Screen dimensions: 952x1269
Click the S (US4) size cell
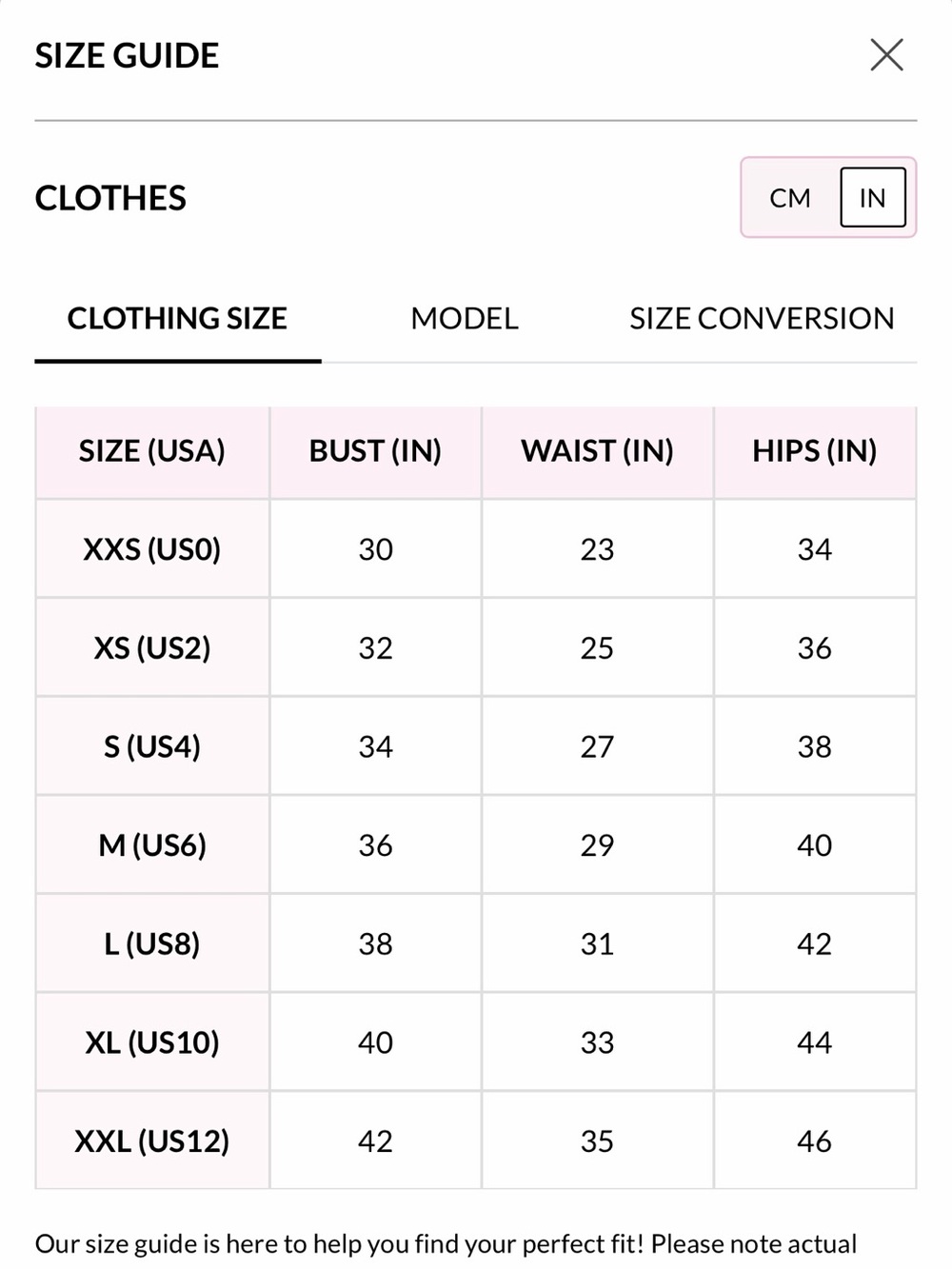152,746
